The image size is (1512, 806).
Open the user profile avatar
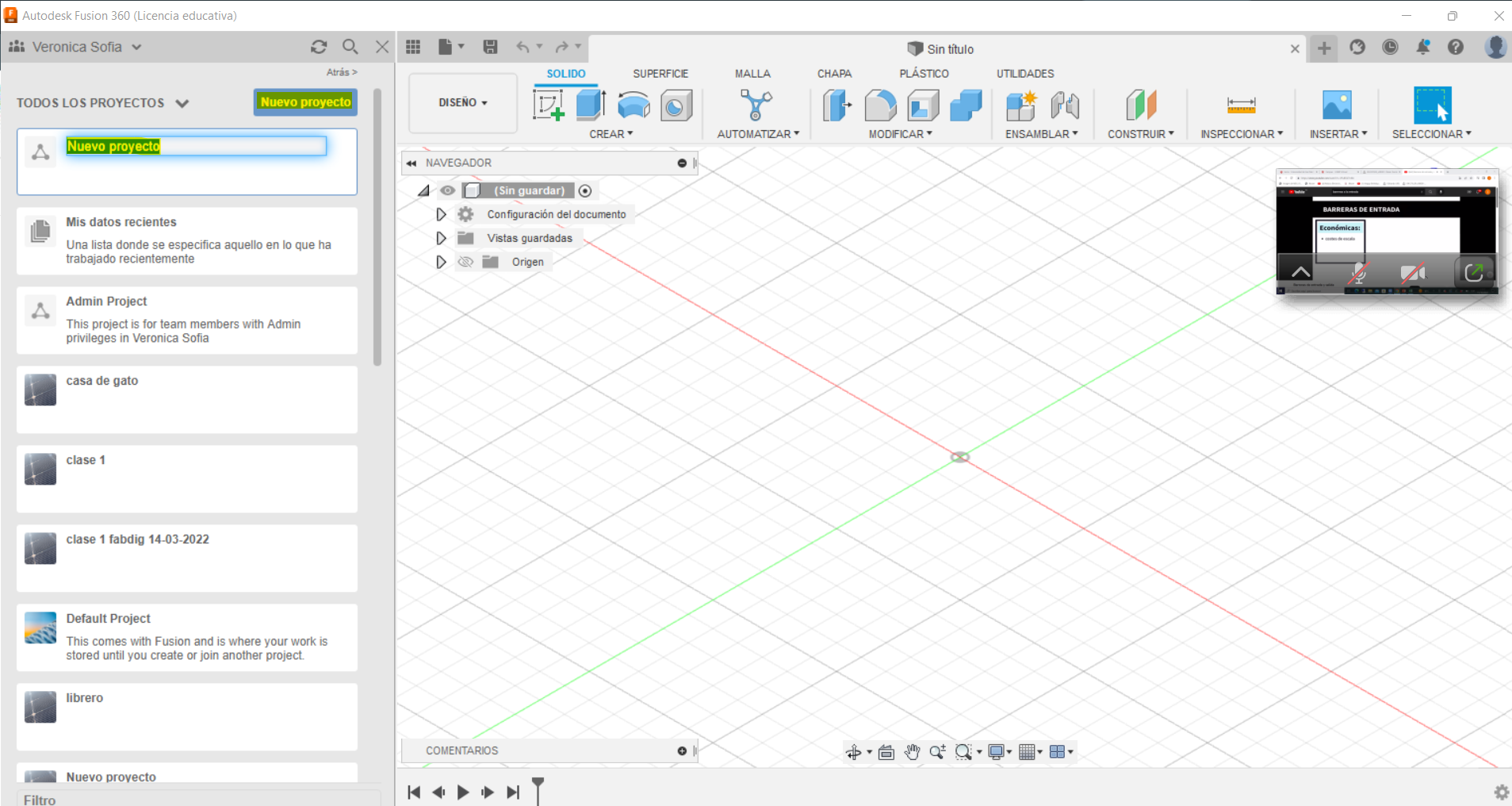coord(1495,47)
